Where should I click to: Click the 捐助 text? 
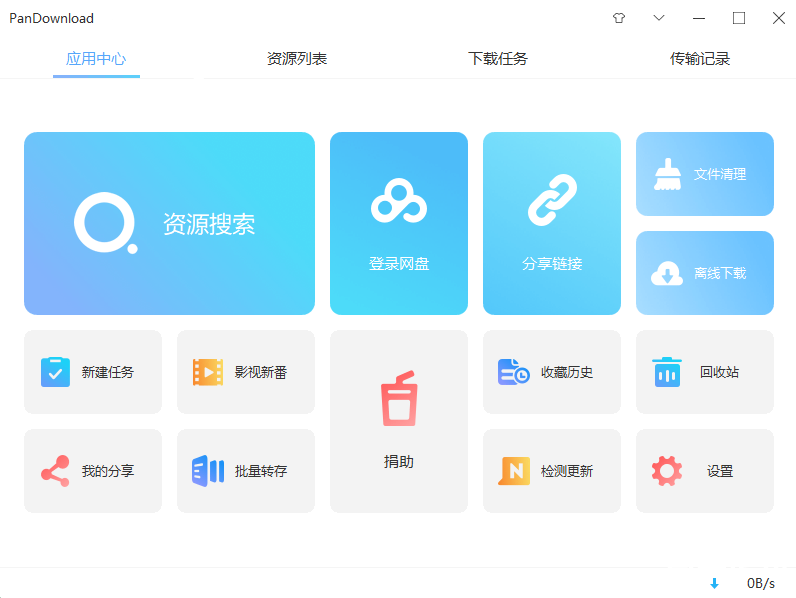point(399,462)
